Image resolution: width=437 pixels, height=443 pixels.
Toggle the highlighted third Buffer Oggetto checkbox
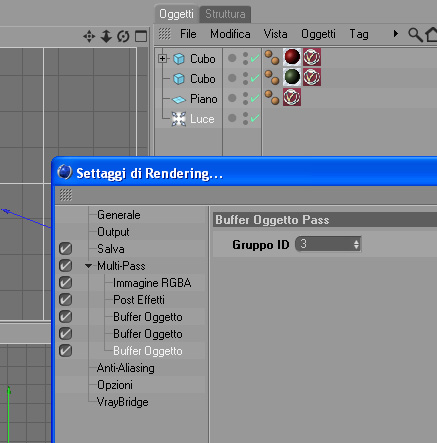[x=65, y=351]
